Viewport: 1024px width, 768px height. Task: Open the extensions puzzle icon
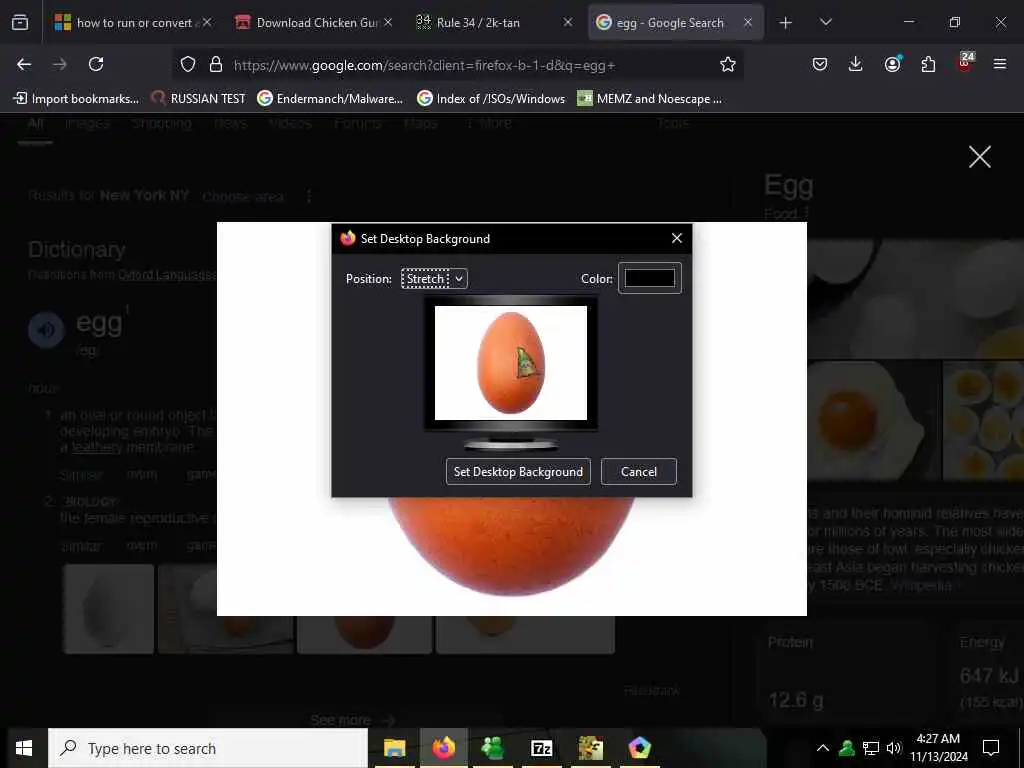[928, 64]
